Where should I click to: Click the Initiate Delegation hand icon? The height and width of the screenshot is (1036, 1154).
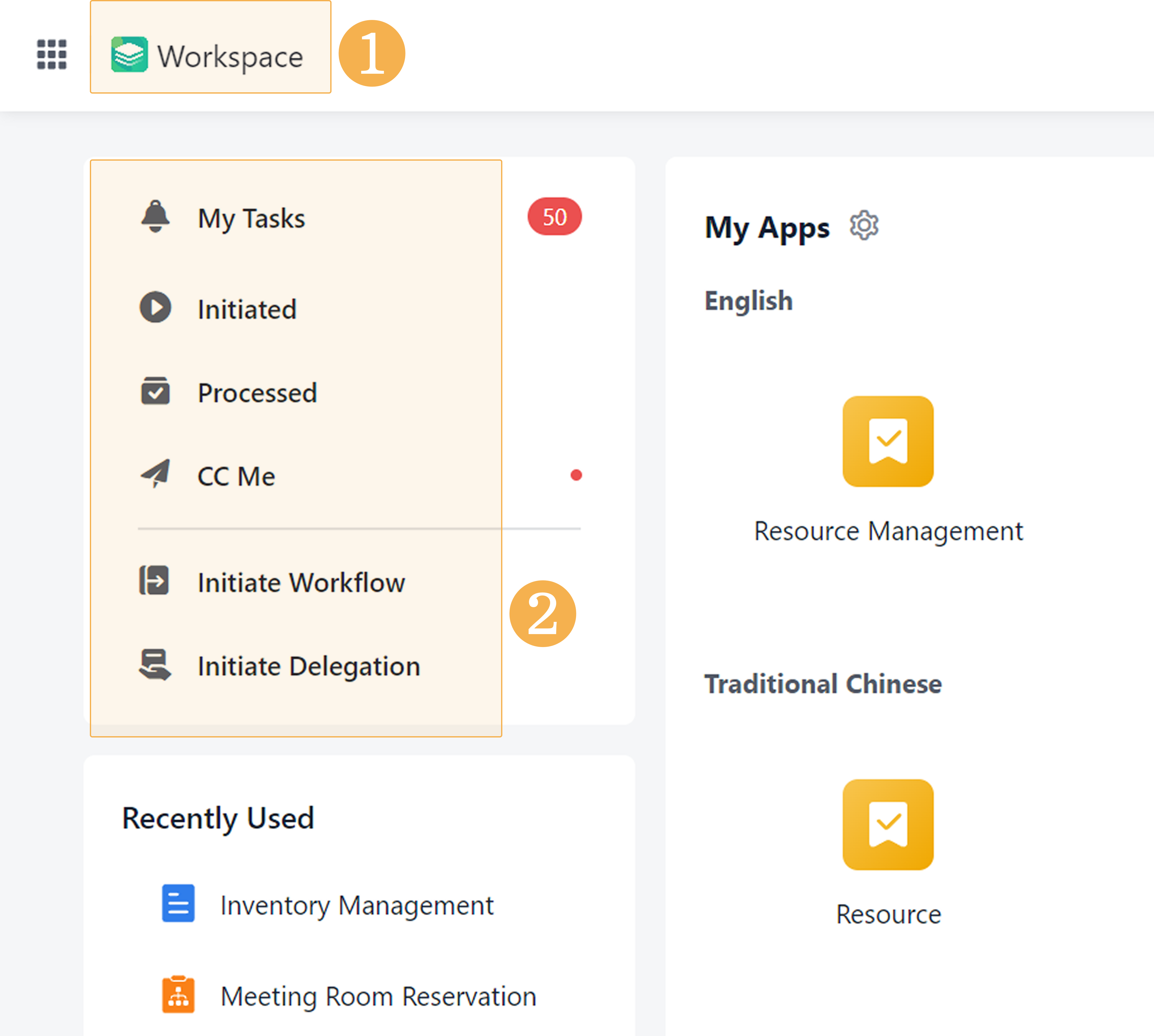pos(155,665)
